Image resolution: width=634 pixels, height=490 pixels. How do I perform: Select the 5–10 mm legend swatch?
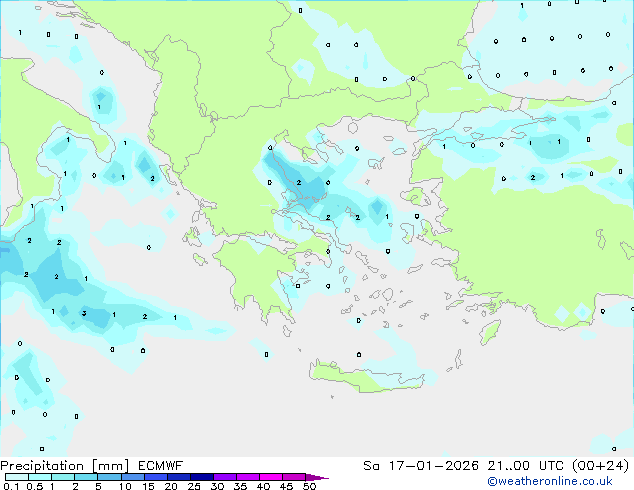110,477
